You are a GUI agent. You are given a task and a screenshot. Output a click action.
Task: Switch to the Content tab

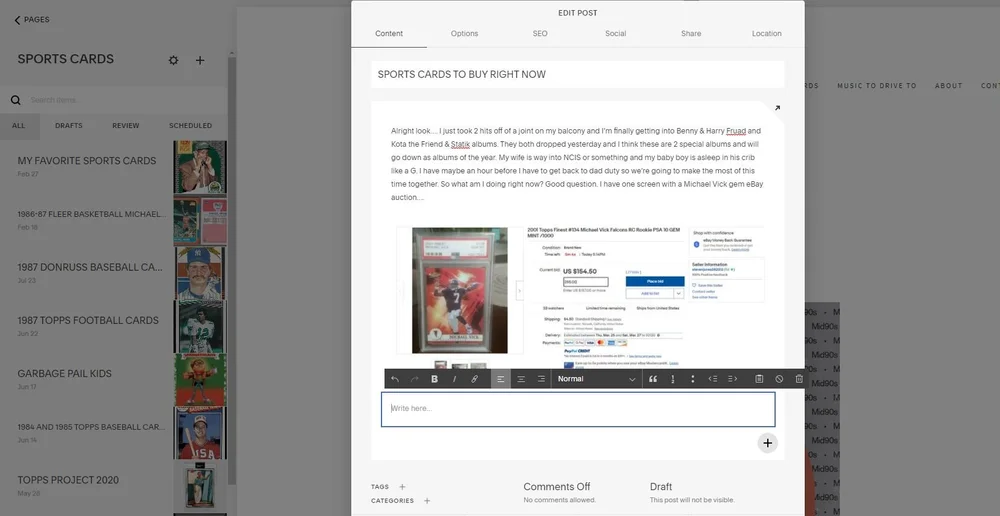[389, 34]
